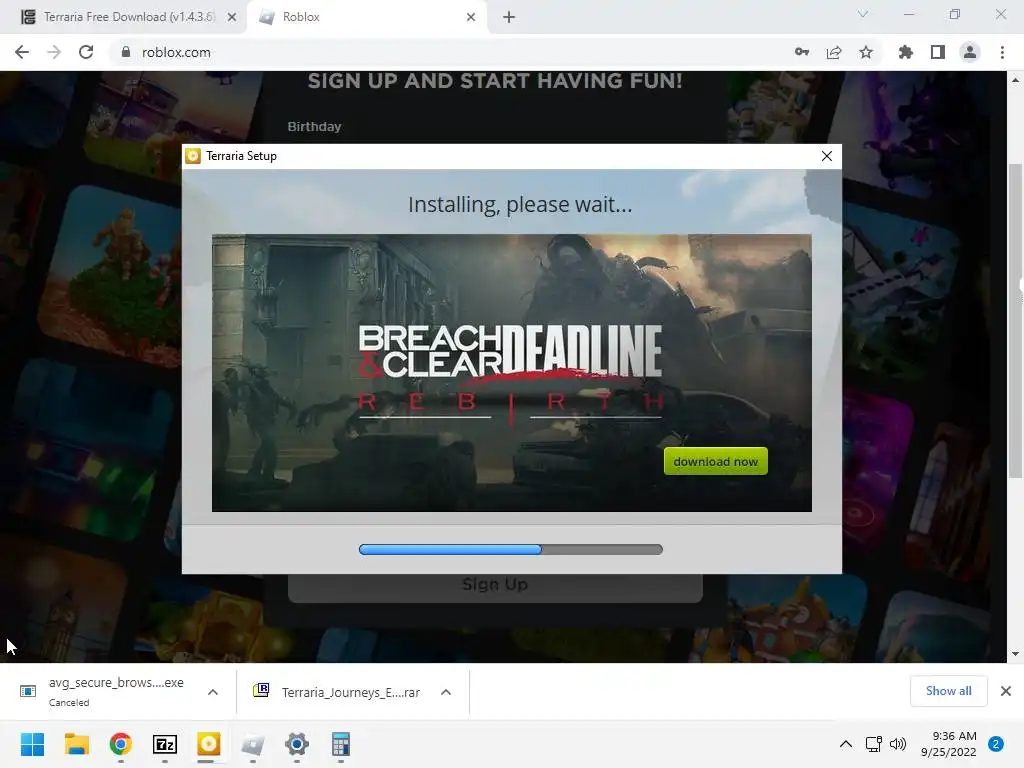The width and height of the screenshot is (1024, 768).
Task: Go forward in browser history
Action: tap(54, 52)
